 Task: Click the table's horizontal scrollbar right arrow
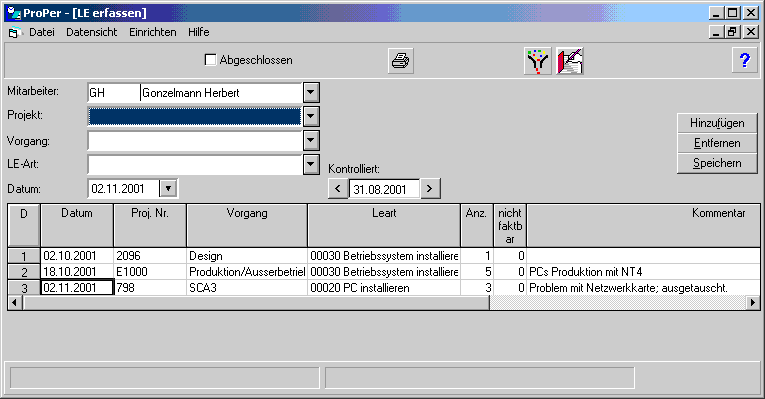(x=753, y=303)
